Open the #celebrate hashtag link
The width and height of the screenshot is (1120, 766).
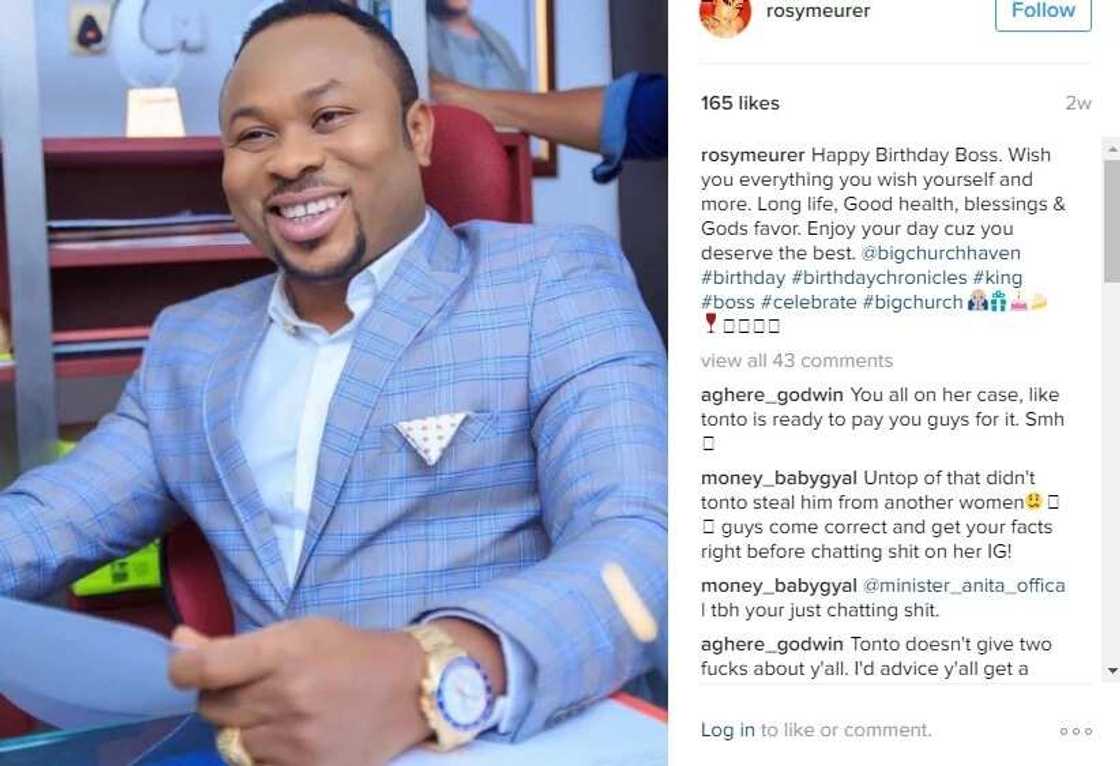coord(808,302)
